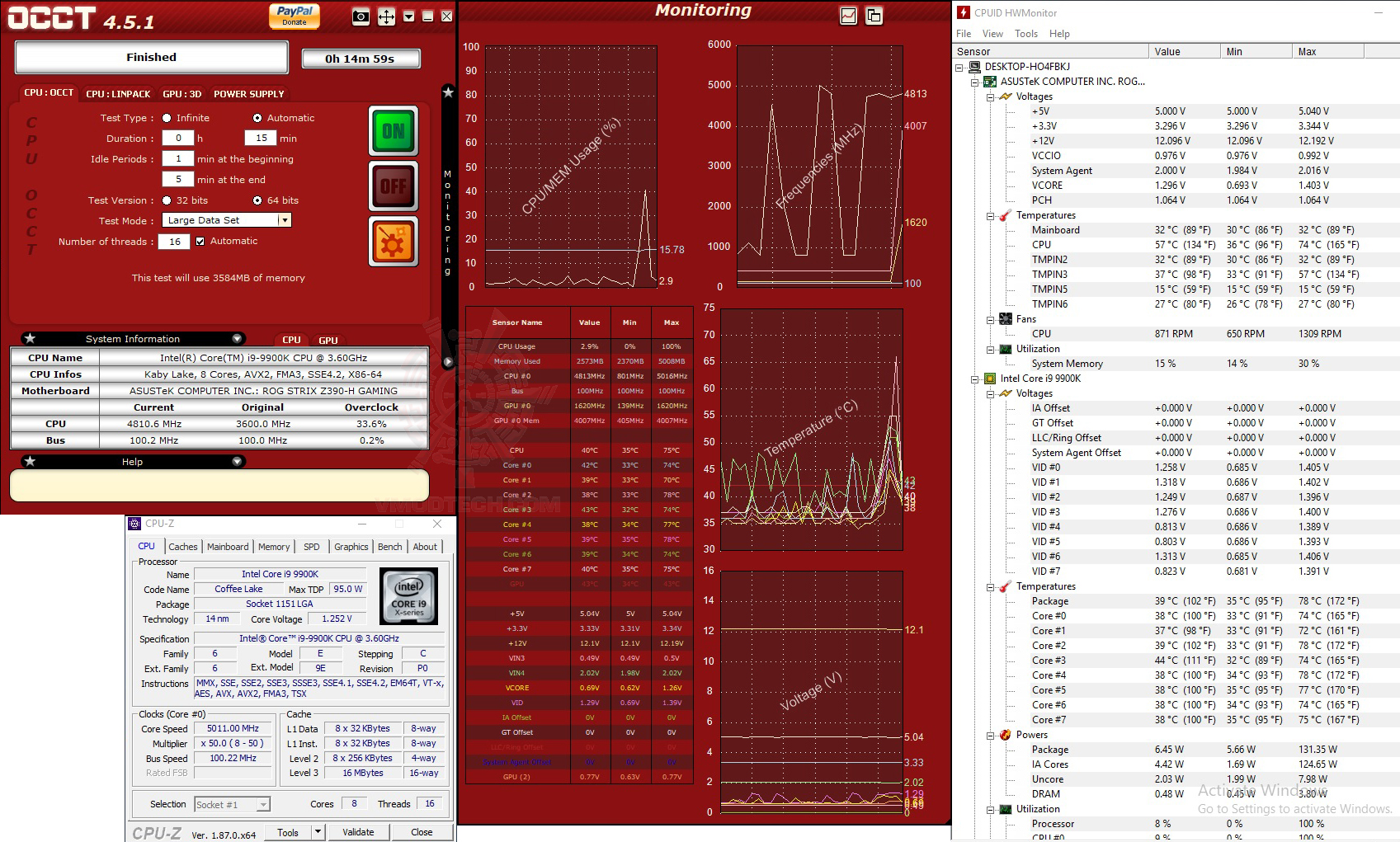Click the Close button in CPU-Z
Viewport: 1400px width, 842px height.
click(422, 832)
